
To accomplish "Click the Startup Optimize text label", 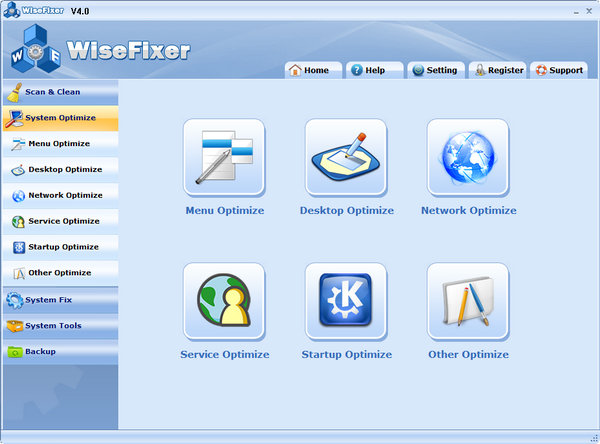I will tap(346, 354).
